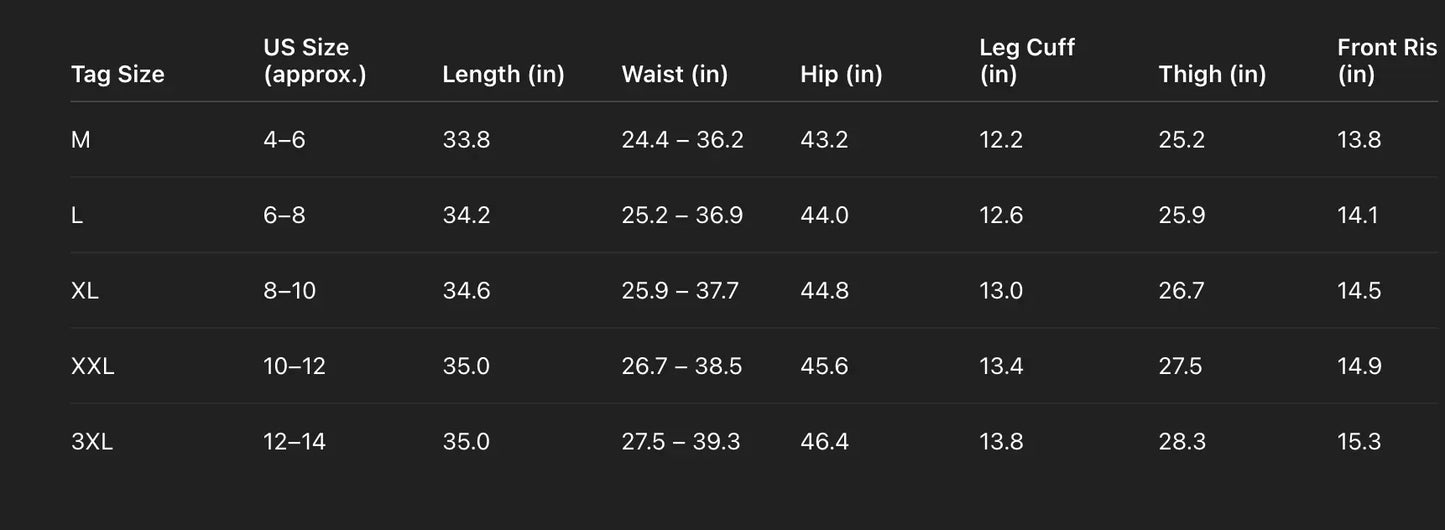Click the Front Rise column header
This screenshot has width=1445, height=530.
point(1386,61)
